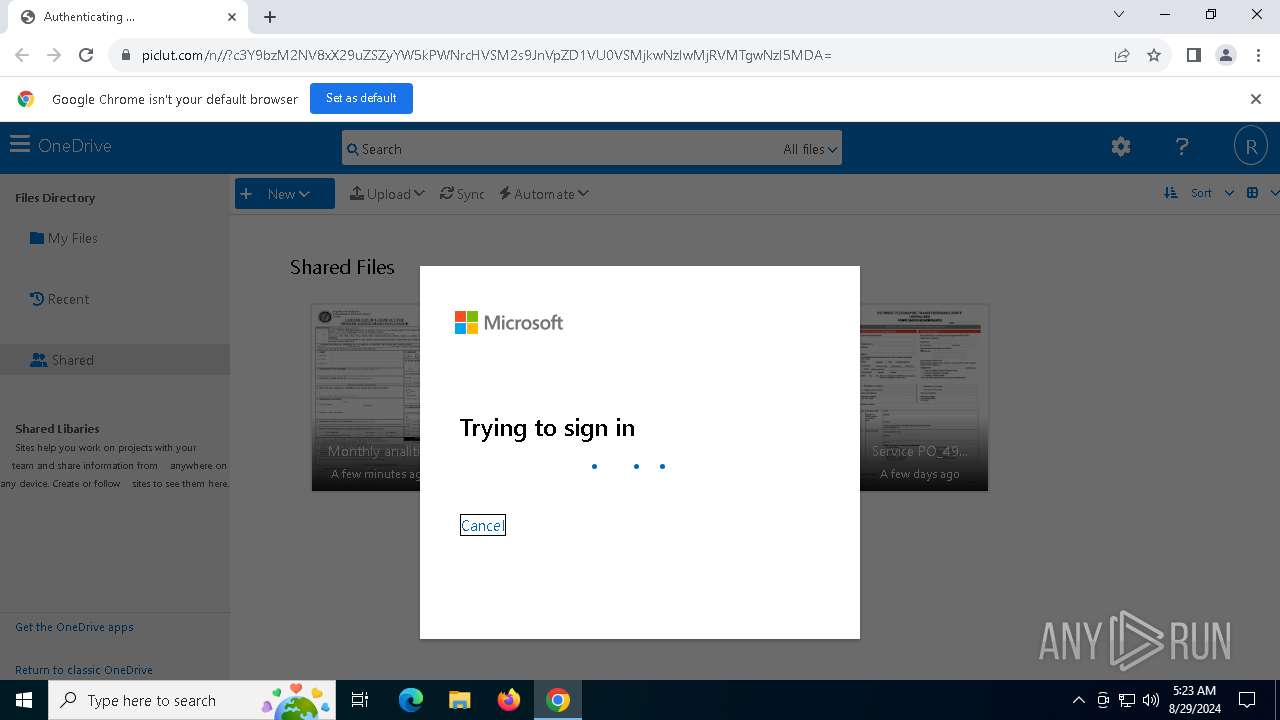Open Task View on the taskbar
The image size is (1280, 720).
coord(360,700)
